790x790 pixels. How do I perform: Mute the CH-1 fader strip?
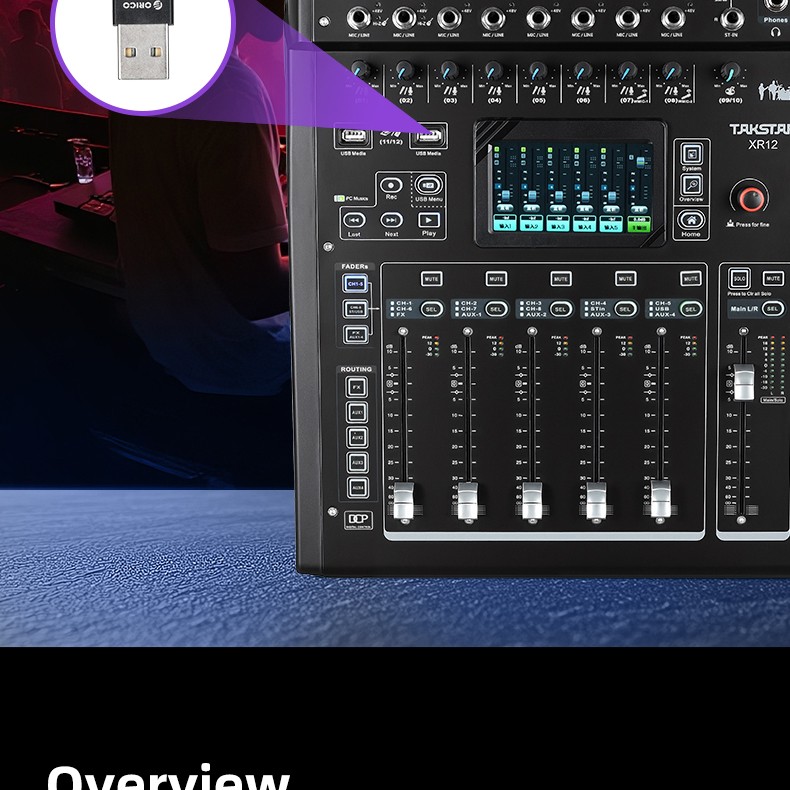tap(432, 279)
